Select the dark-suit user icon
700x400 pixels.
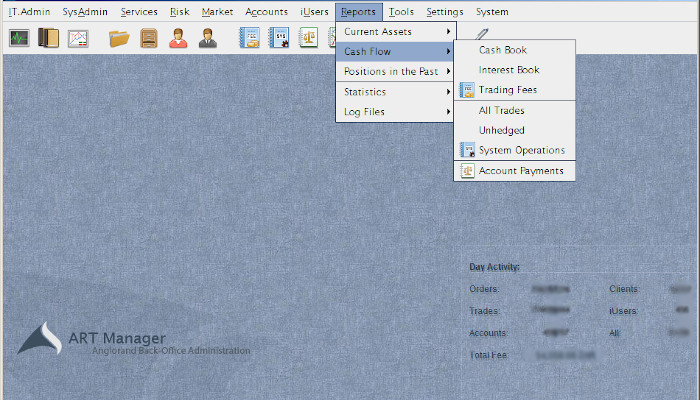point(208,39)
